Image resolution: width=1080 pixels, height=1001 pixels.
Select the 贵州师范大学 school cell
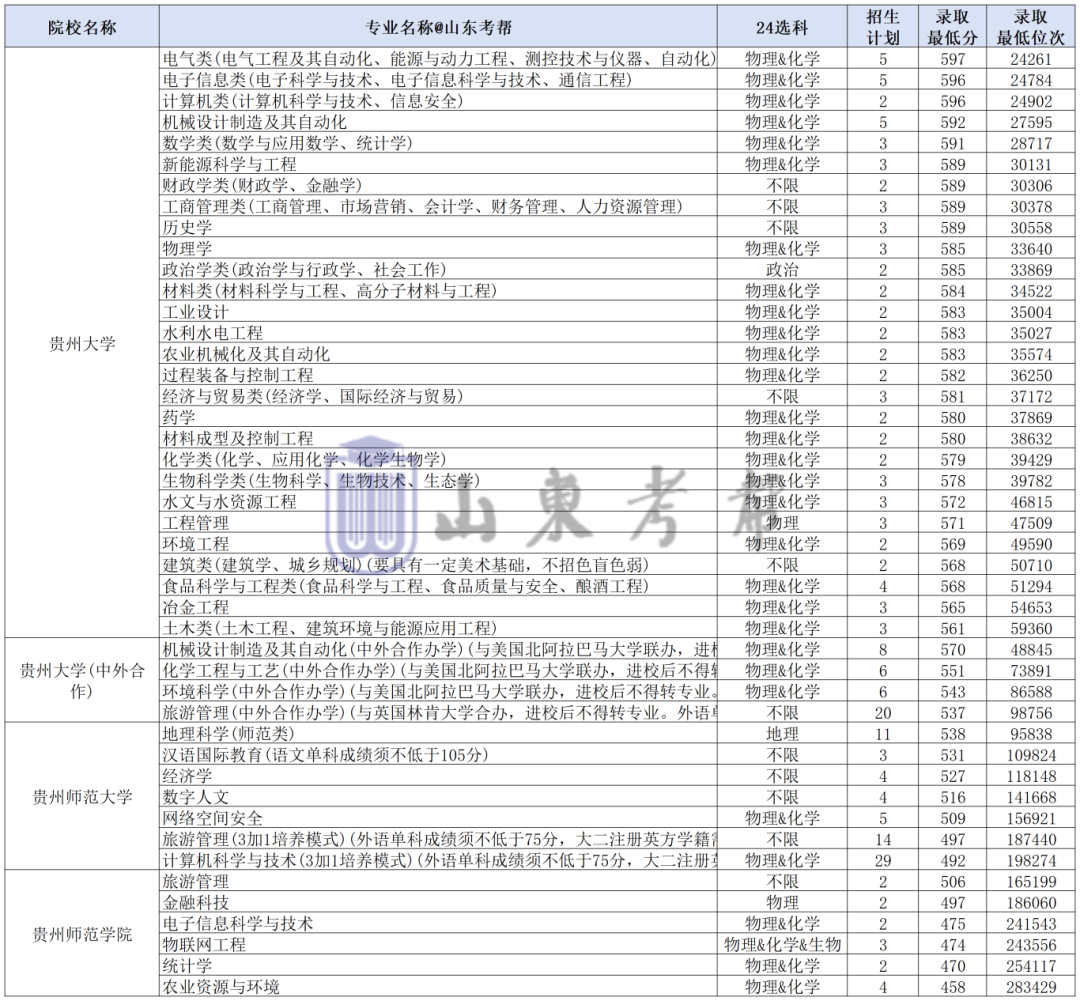click(82, 796)
